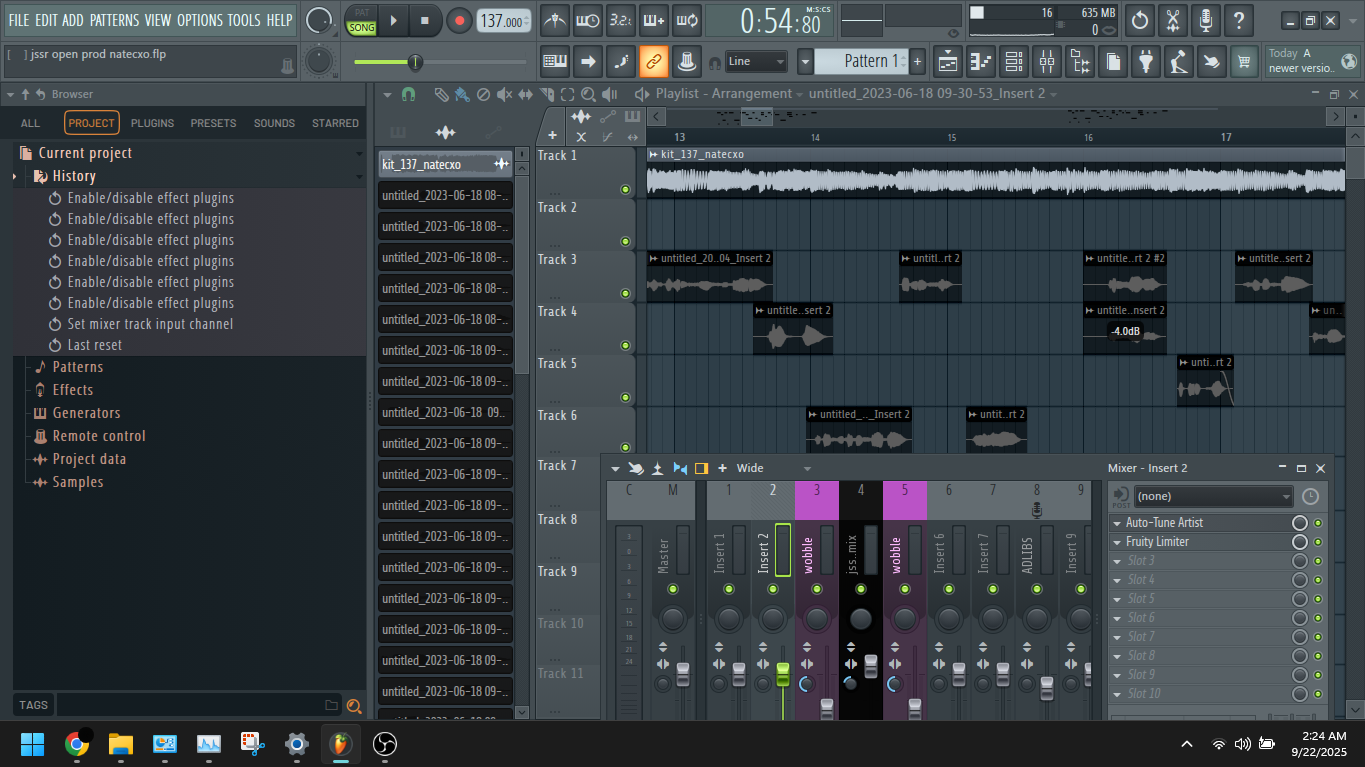The height and width of the screenshot is (767, 1365).
Task: Open the metronome toggle icon
Action: (x=555, y=21)
